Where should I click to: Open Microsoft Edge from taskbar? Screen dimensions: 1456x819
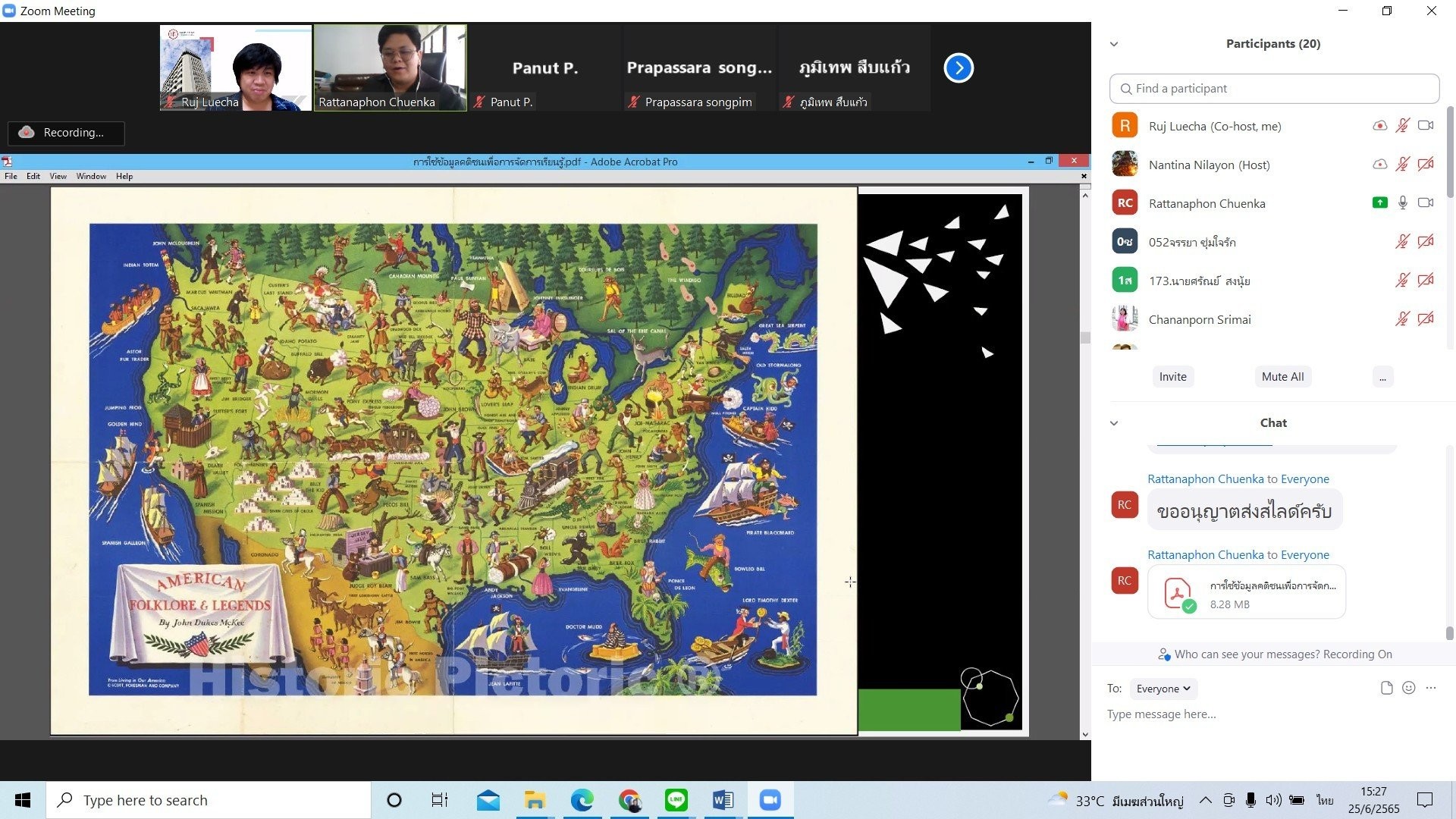click(x=582, y=800)
